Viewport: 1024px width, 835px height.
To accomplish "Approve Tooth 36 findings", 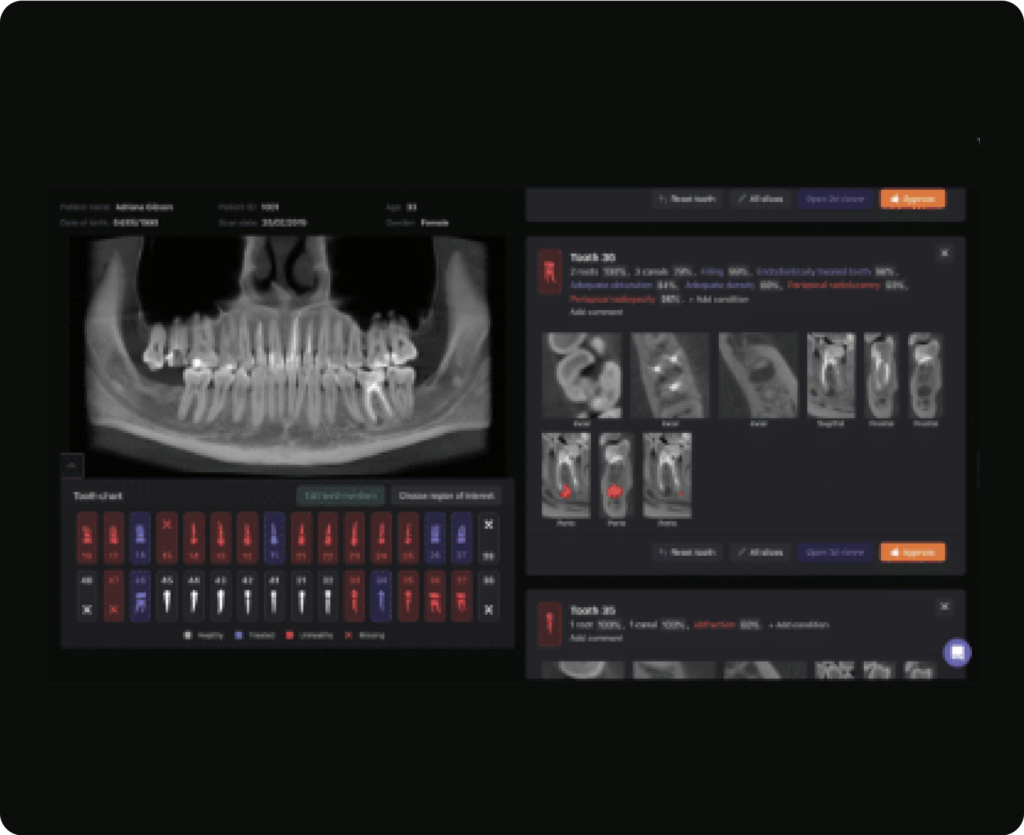I will [912, 552].
